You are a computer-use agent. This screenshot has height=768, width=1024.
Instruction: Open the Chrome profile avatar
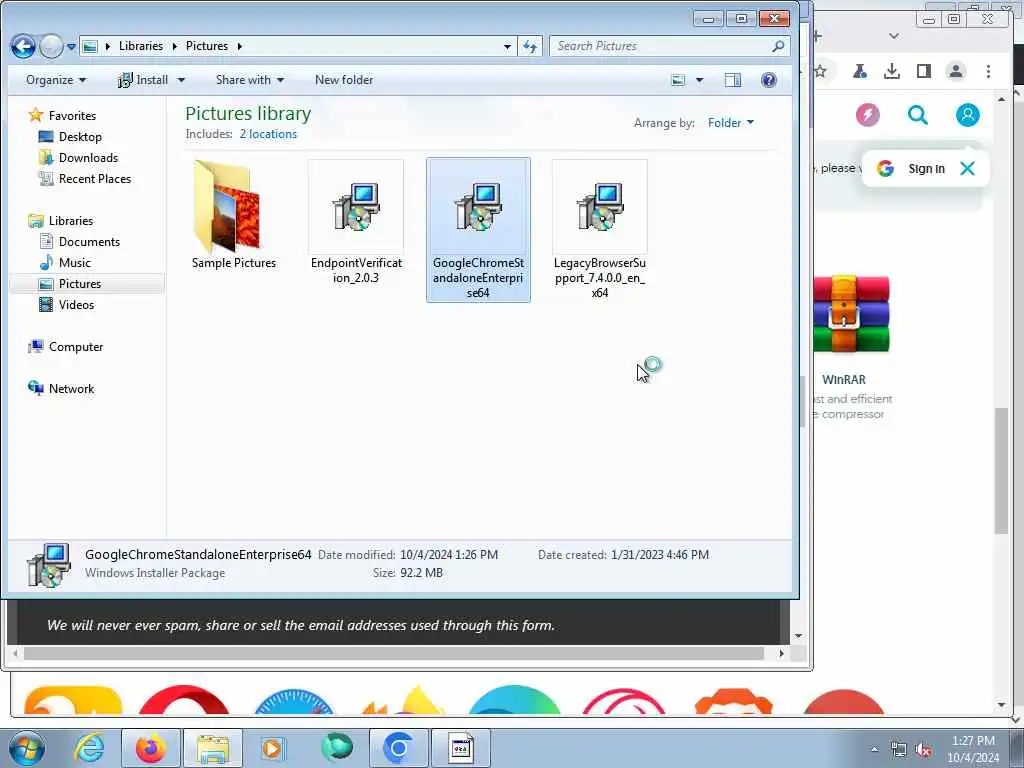click(955, 71)
